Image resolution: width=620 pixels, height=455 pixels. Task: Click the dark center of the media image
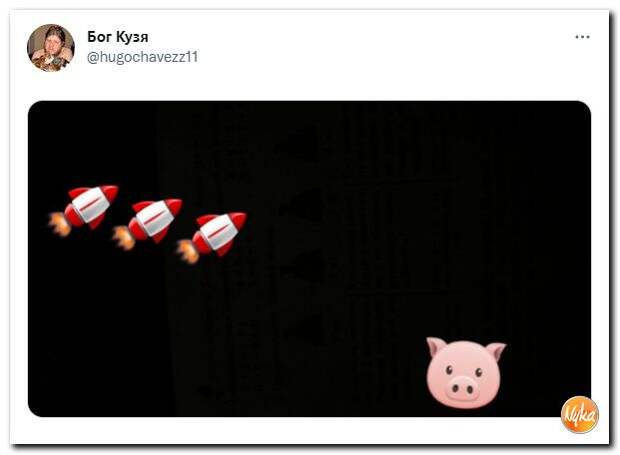click(309, 259)
